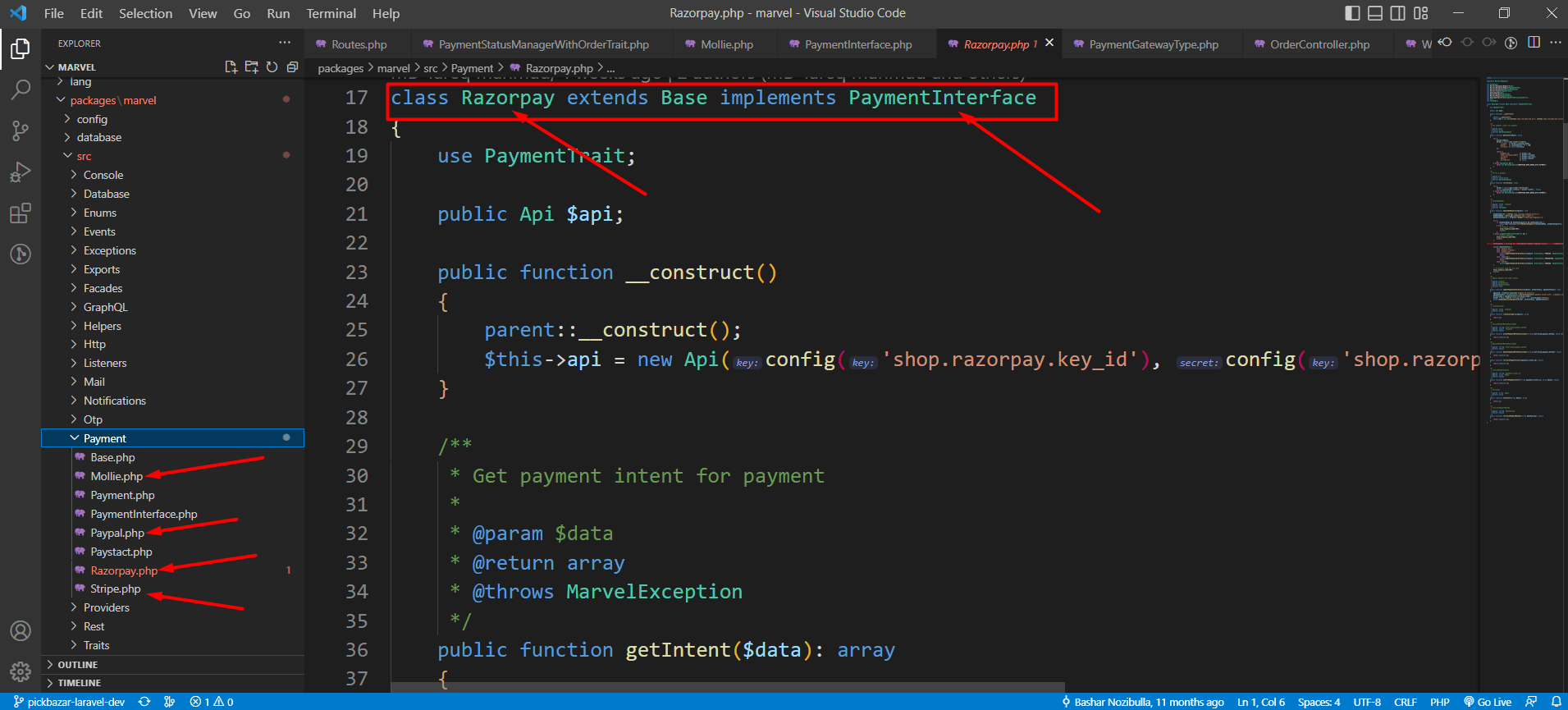Open the Run and Debug view
The width and height of the screenshot is (1568, 710).
[21, 172]
